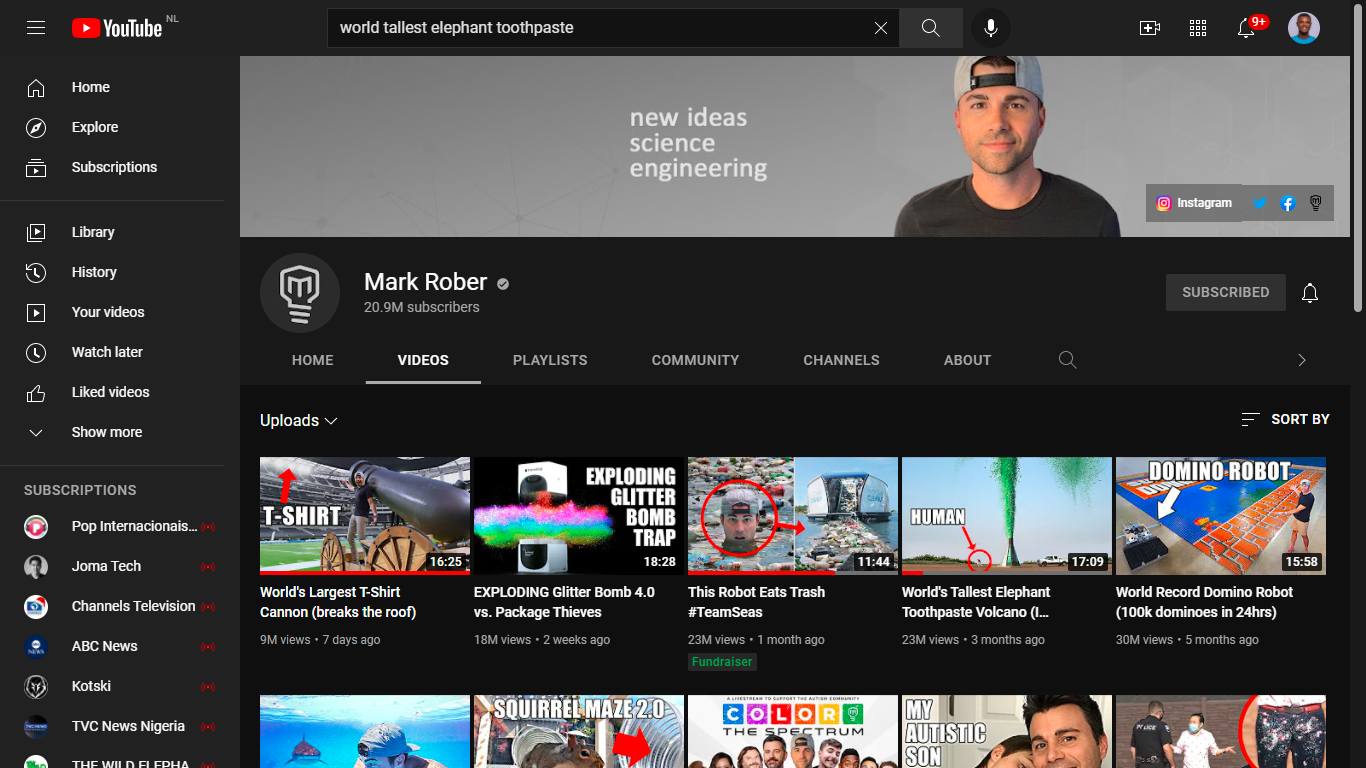Open Domino Robot video thumbnail
Screen dimensions: 1366x768
1221,516
